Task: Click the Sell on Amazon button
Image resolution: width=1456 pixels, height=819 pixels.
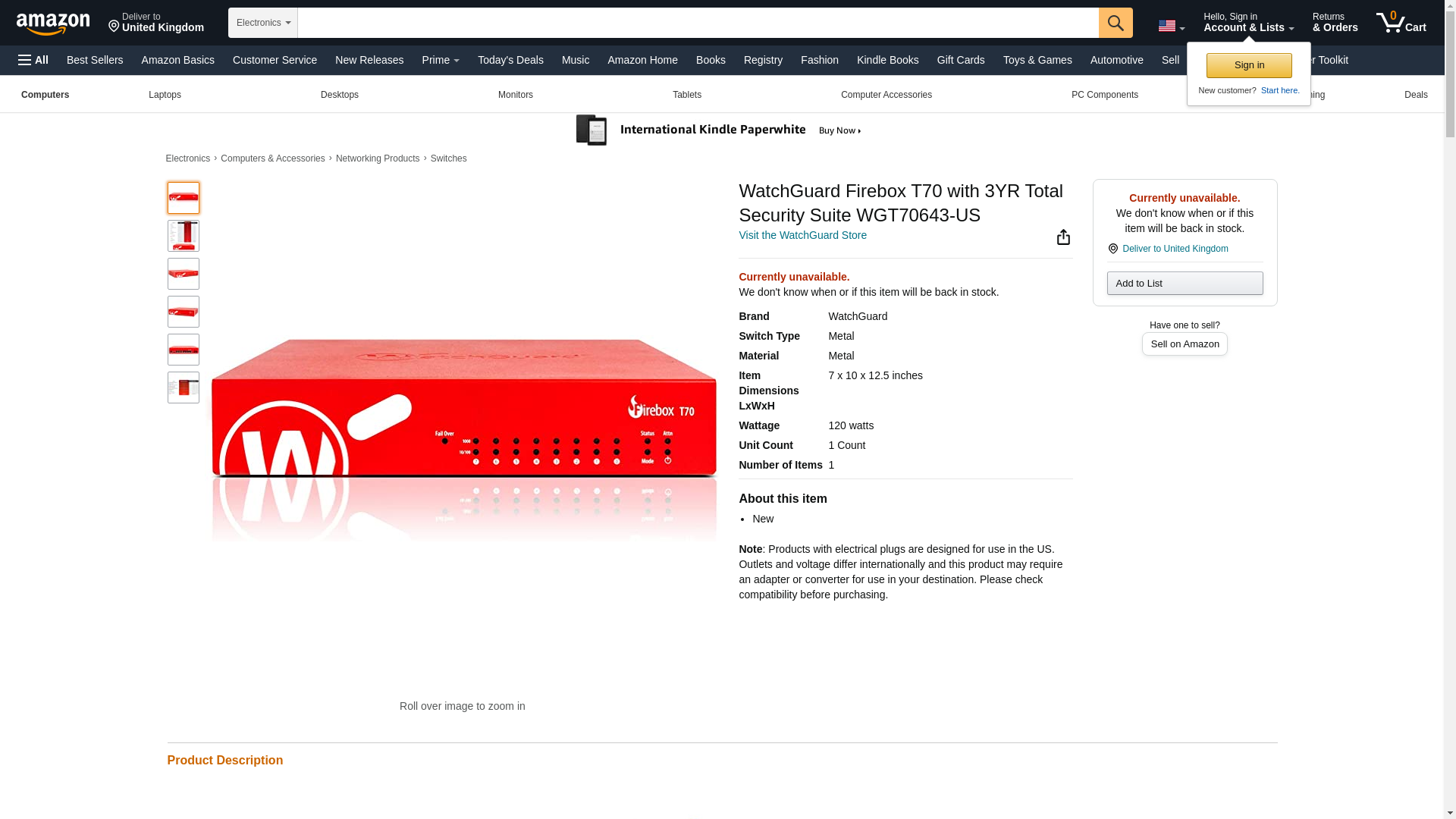Action: [1185, 344]
